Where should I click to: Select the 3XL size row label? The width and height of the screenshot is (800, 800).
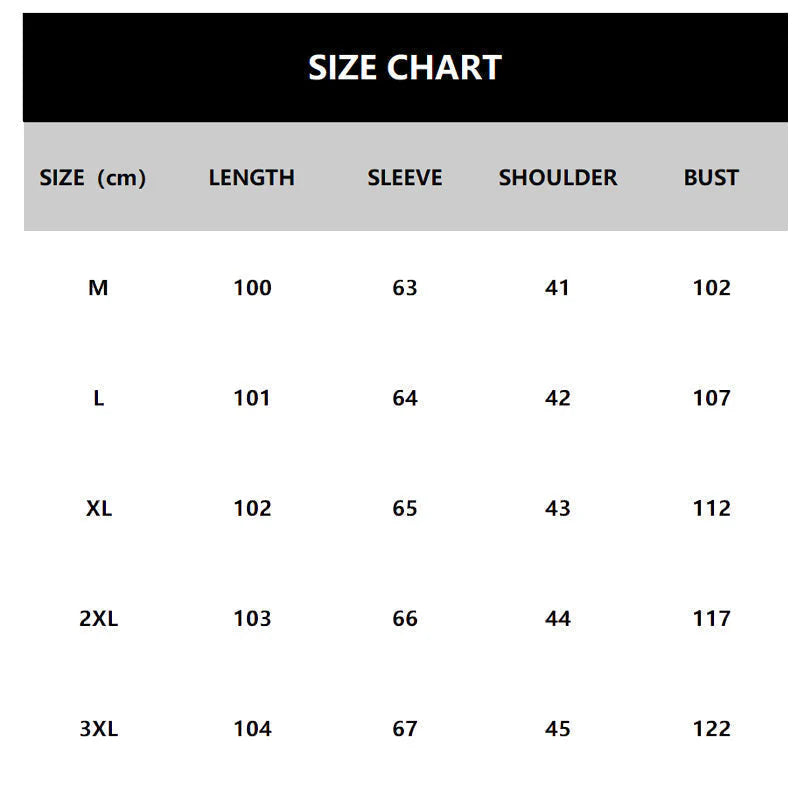[x=98, y=729]
